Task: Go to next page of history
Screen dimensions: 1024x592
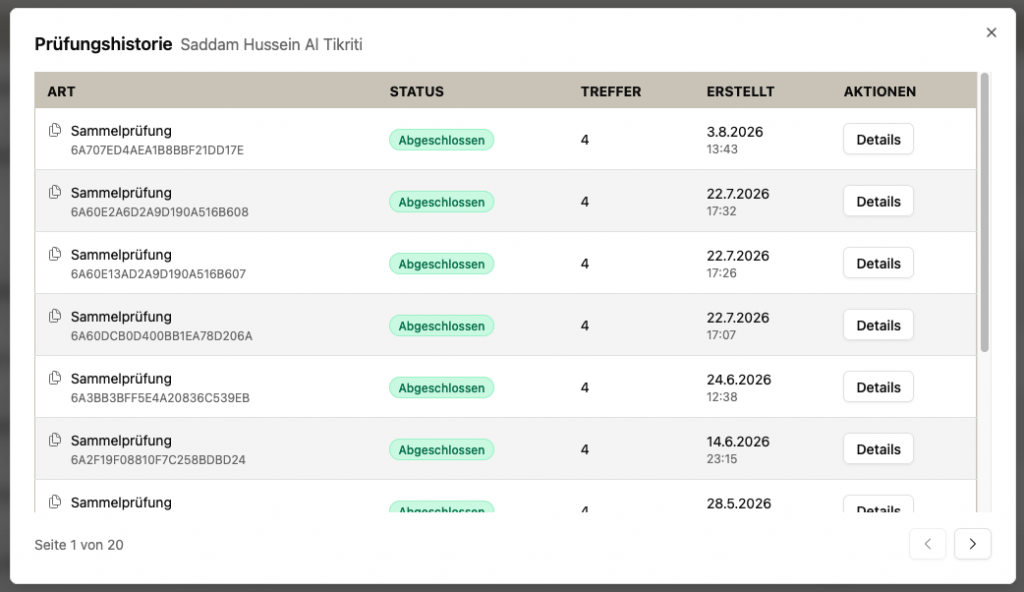Action: [972, 544]
